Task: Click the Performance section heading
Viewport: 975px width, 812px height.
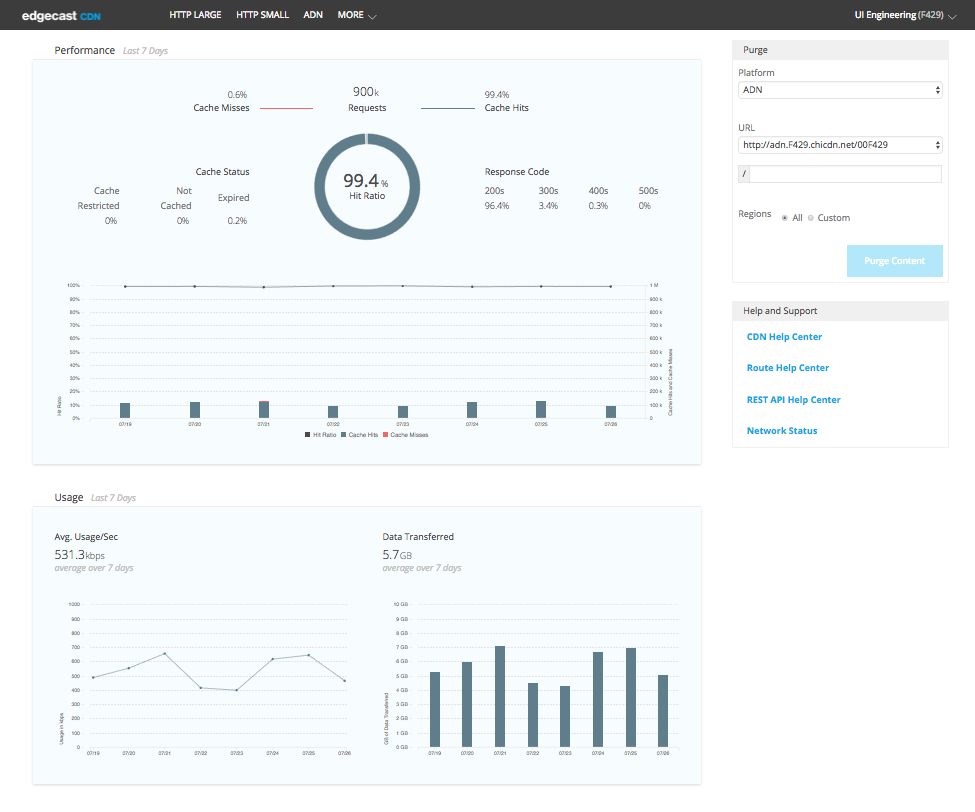Action: click(x=85, y=50)
